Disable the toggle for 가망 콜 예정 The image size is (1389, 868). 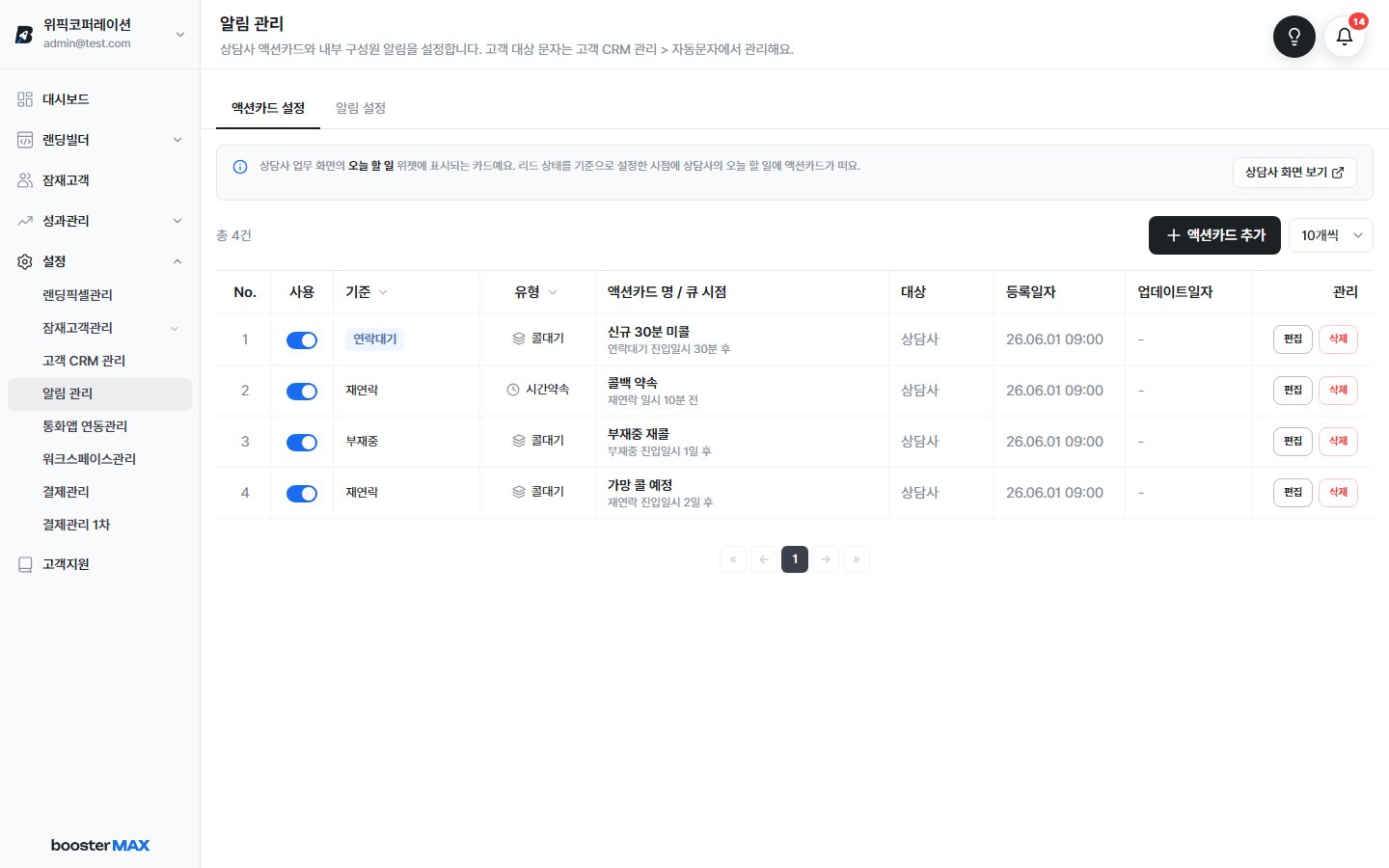302,494
